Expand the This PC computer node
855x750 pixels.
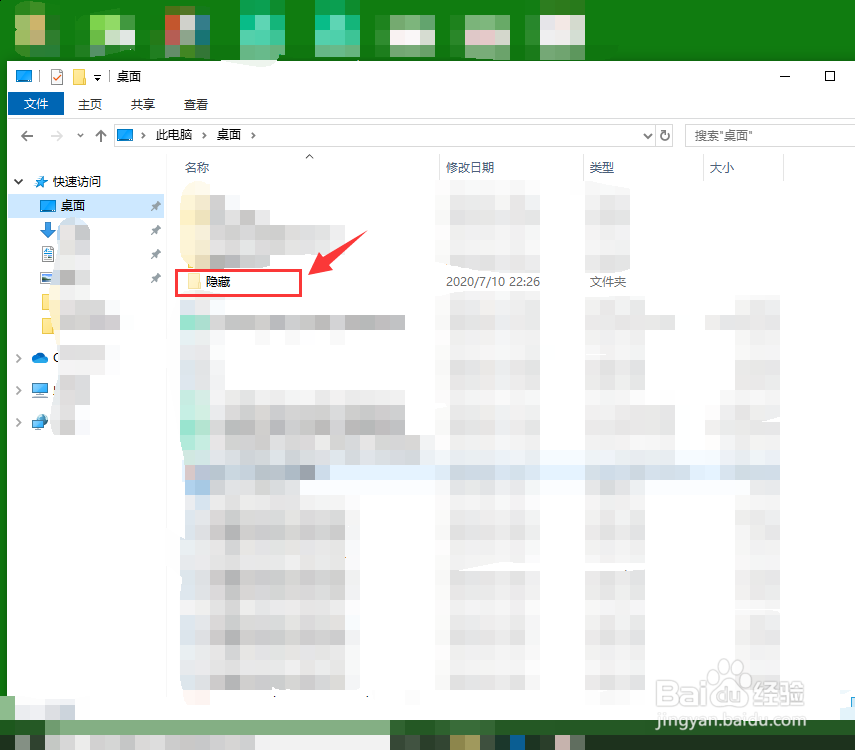19,390
